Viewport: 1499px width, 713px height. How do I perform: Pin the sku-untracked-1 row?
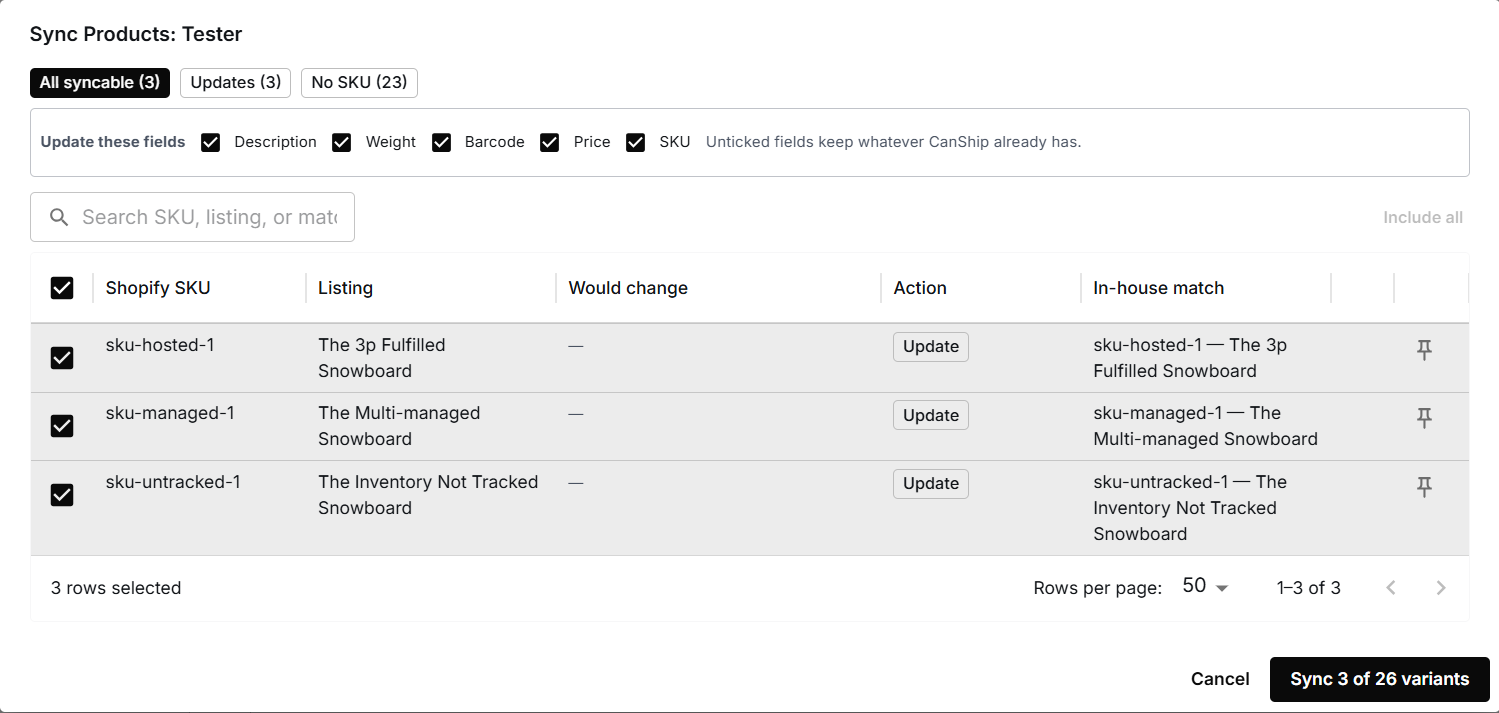point(1424,487)
